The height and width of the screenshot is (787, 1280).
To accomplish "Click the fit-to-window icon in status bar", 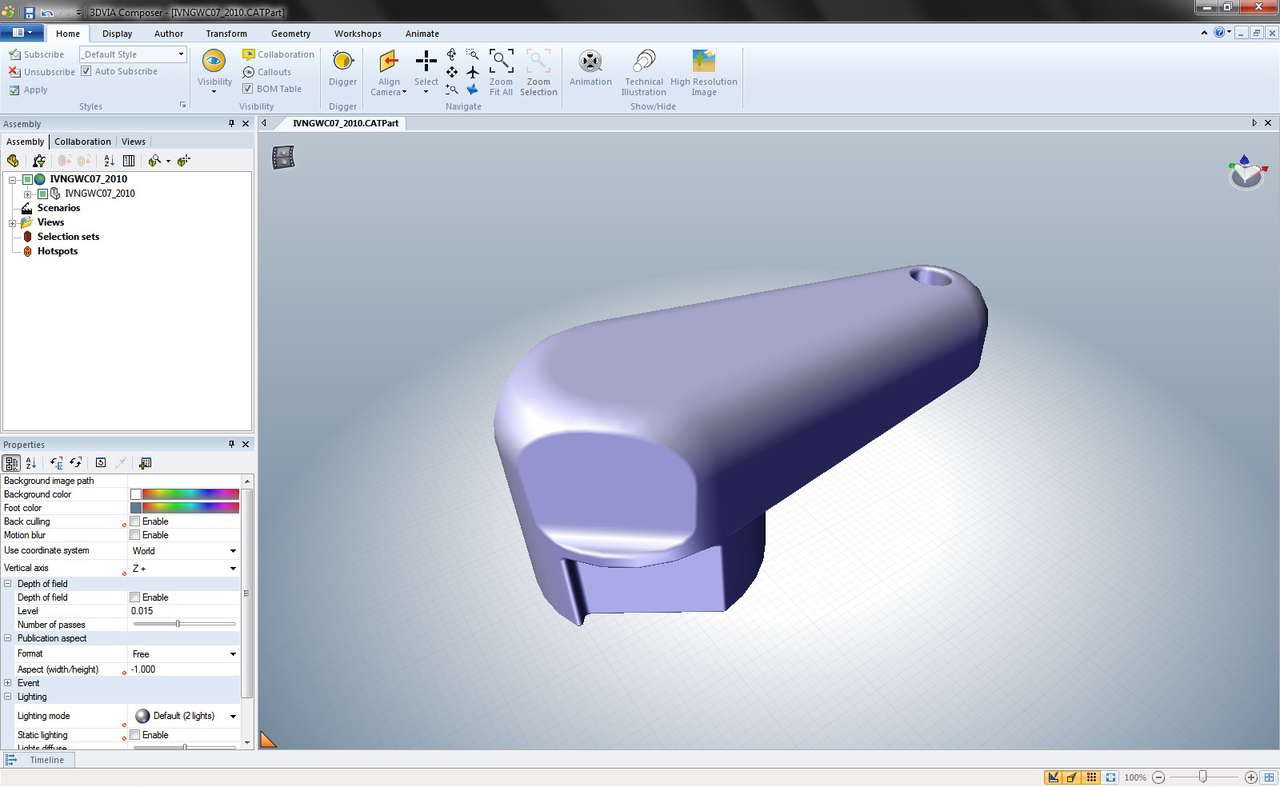I will [1110, 777].
